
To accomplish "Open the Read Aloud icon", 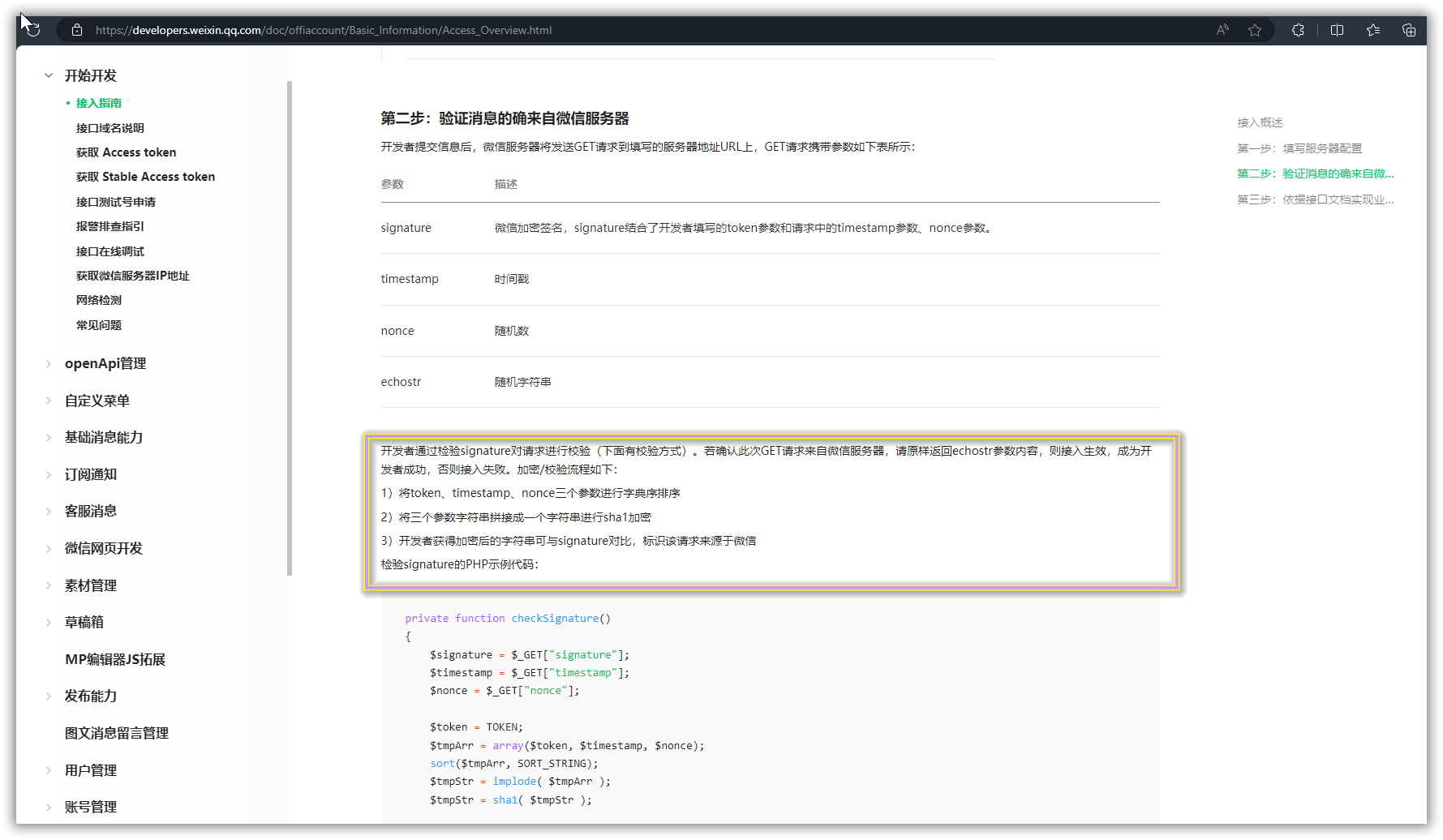I will click(x=1222, y=30).
